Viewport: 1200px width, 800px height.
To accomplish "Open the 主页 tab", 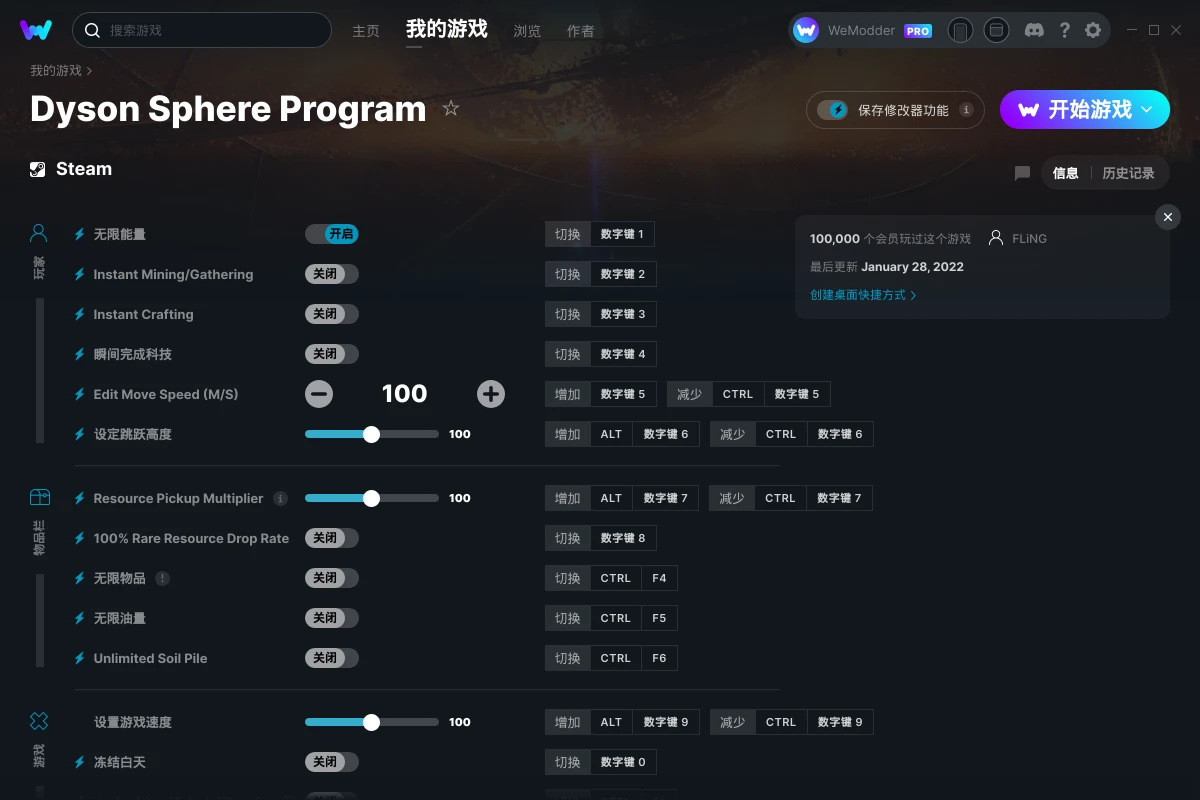I will 366,31.
